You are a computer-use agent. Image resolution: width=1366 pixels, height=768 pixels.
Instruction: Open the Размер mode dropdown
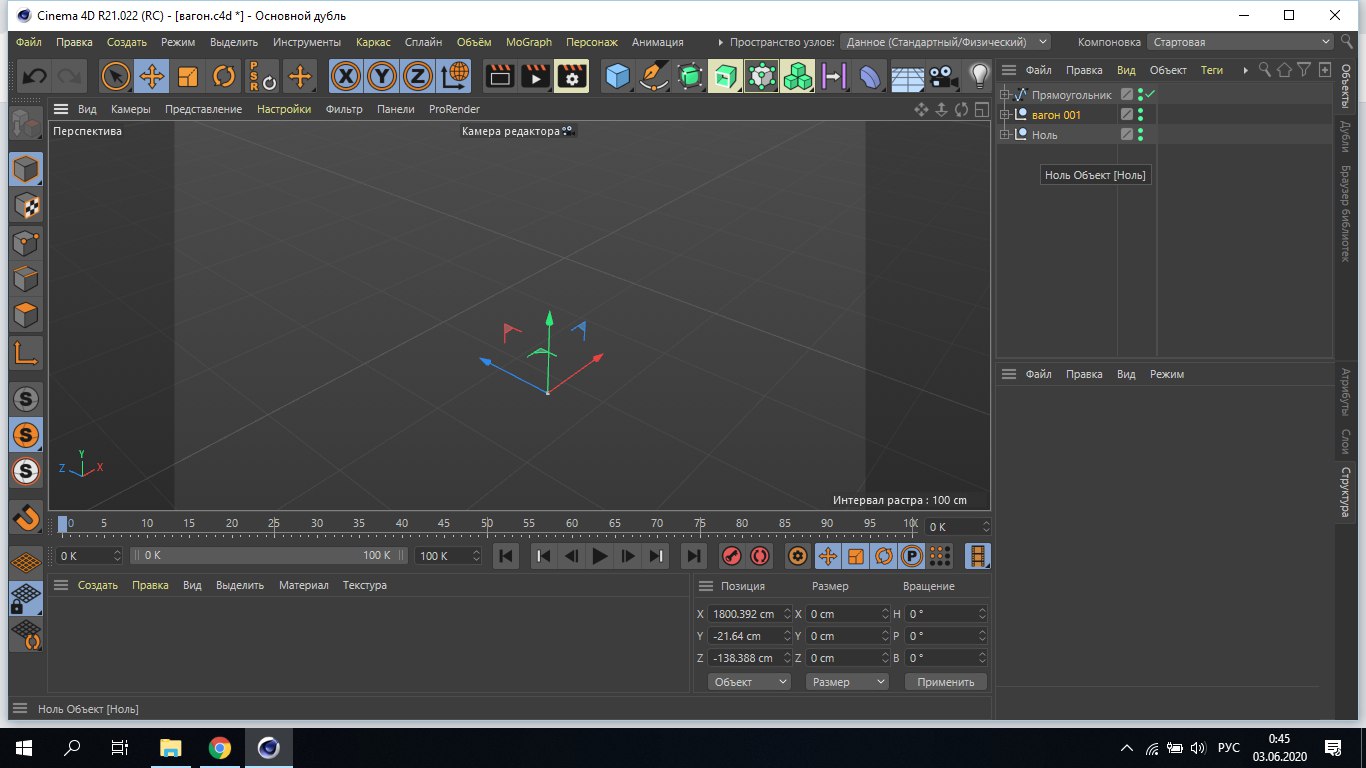coord(847,682)
